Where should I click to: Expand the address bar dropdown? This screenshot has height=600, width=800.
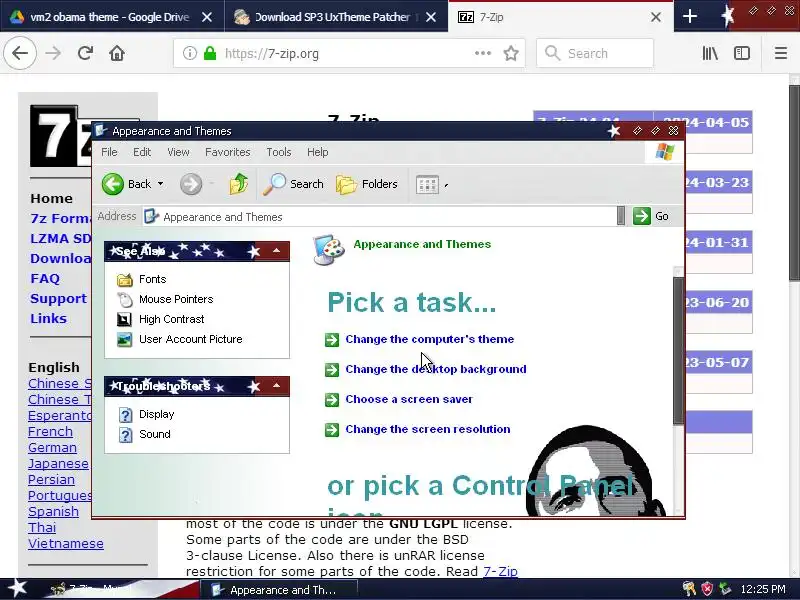(x=620, y=216)
